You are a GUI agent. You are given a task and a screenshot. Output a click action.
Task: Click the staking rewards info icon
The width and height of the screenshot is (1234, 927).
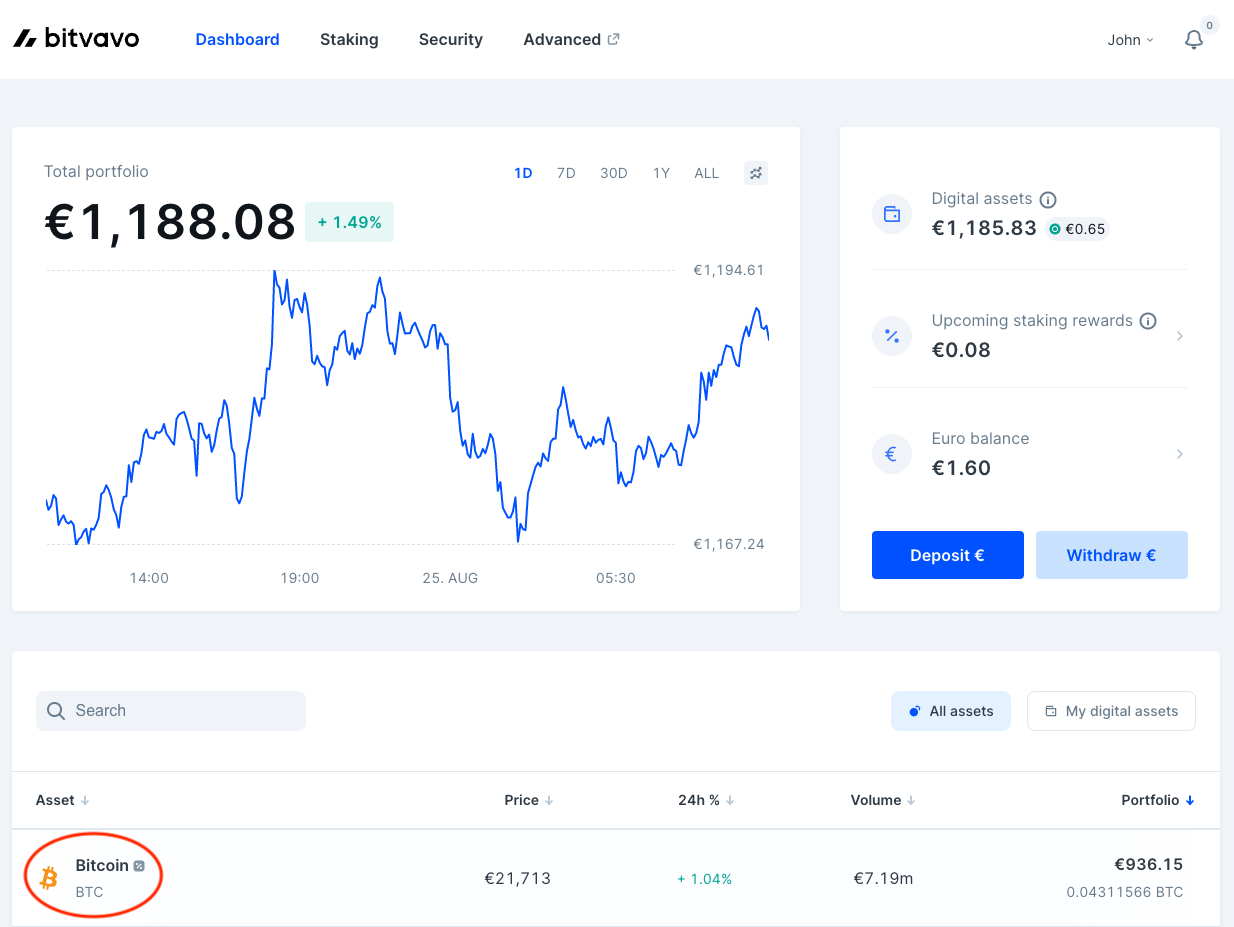tap(1148, 321)
